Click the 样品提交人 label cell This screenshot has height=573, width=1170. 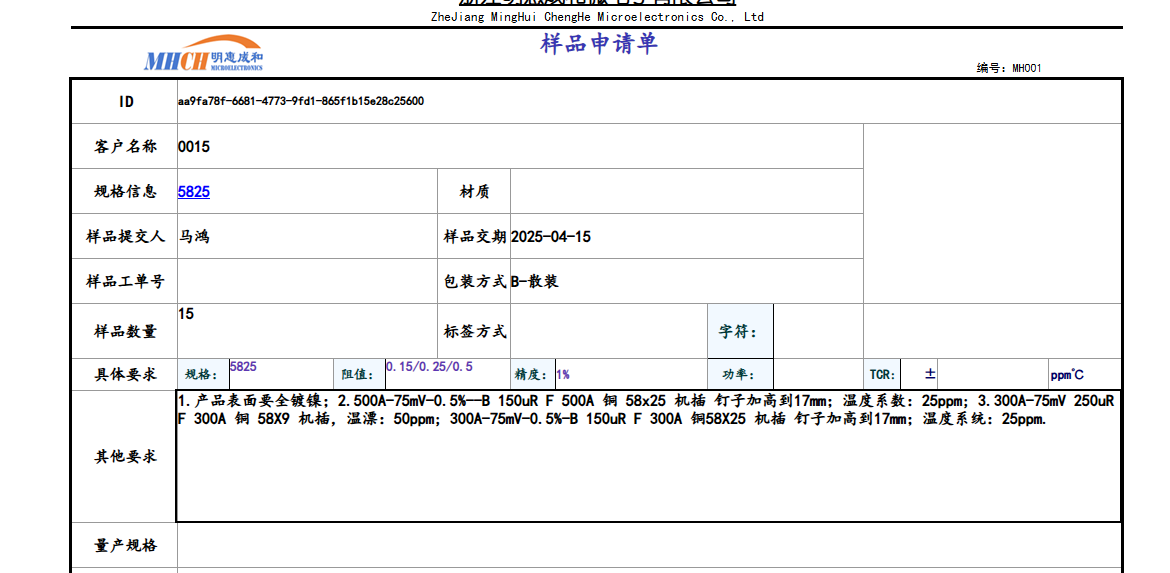pos(125,237)
